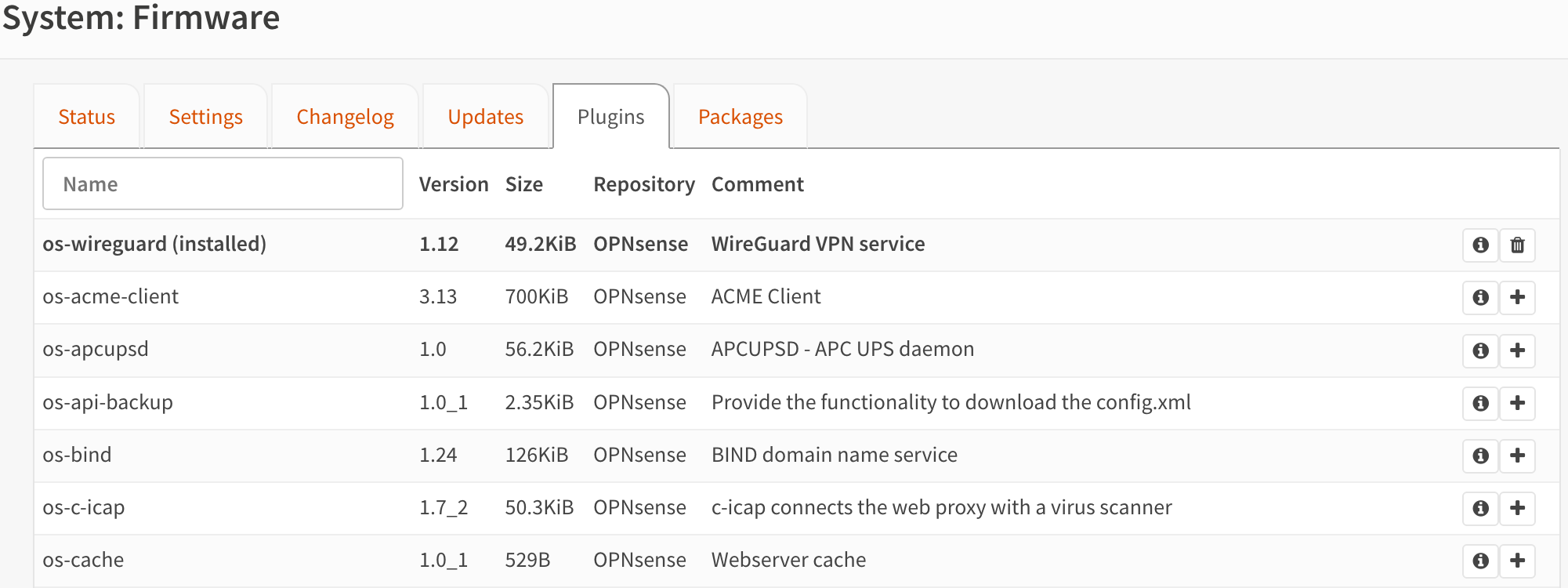
Task: Select the Updates tab
Action: coord(485,117)
